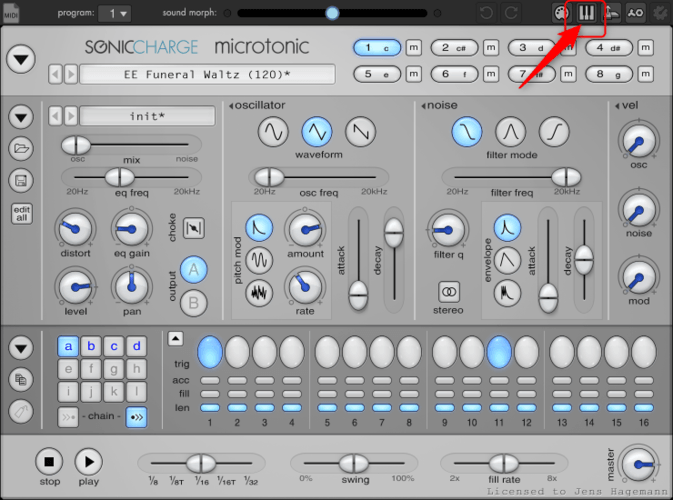Copy pattern using the copy icon
The height and width of the screenshot is (500, 673).
[21, 379]
